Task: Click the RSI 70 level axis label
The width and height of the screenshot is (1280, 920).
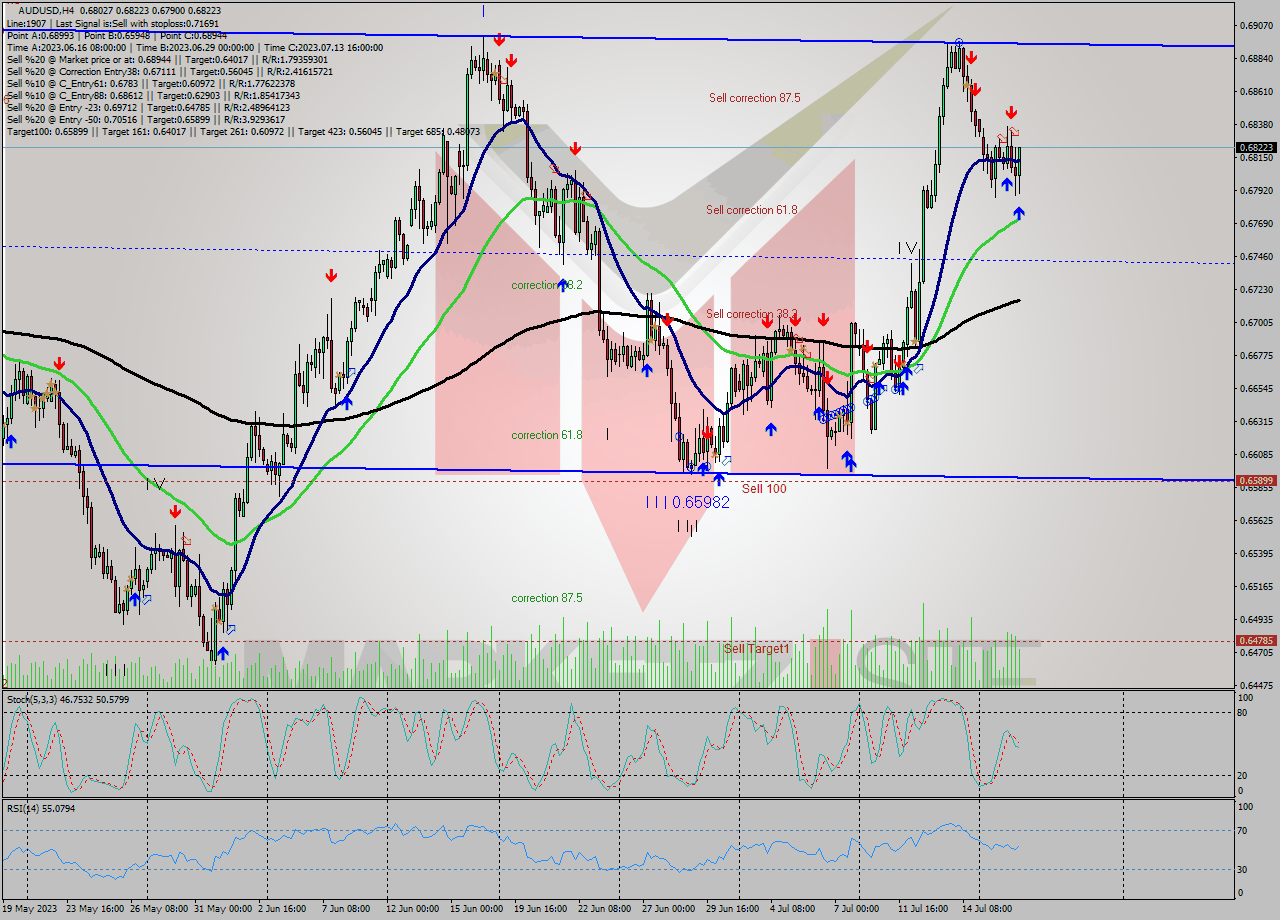Action: [x=1244, y=830]
